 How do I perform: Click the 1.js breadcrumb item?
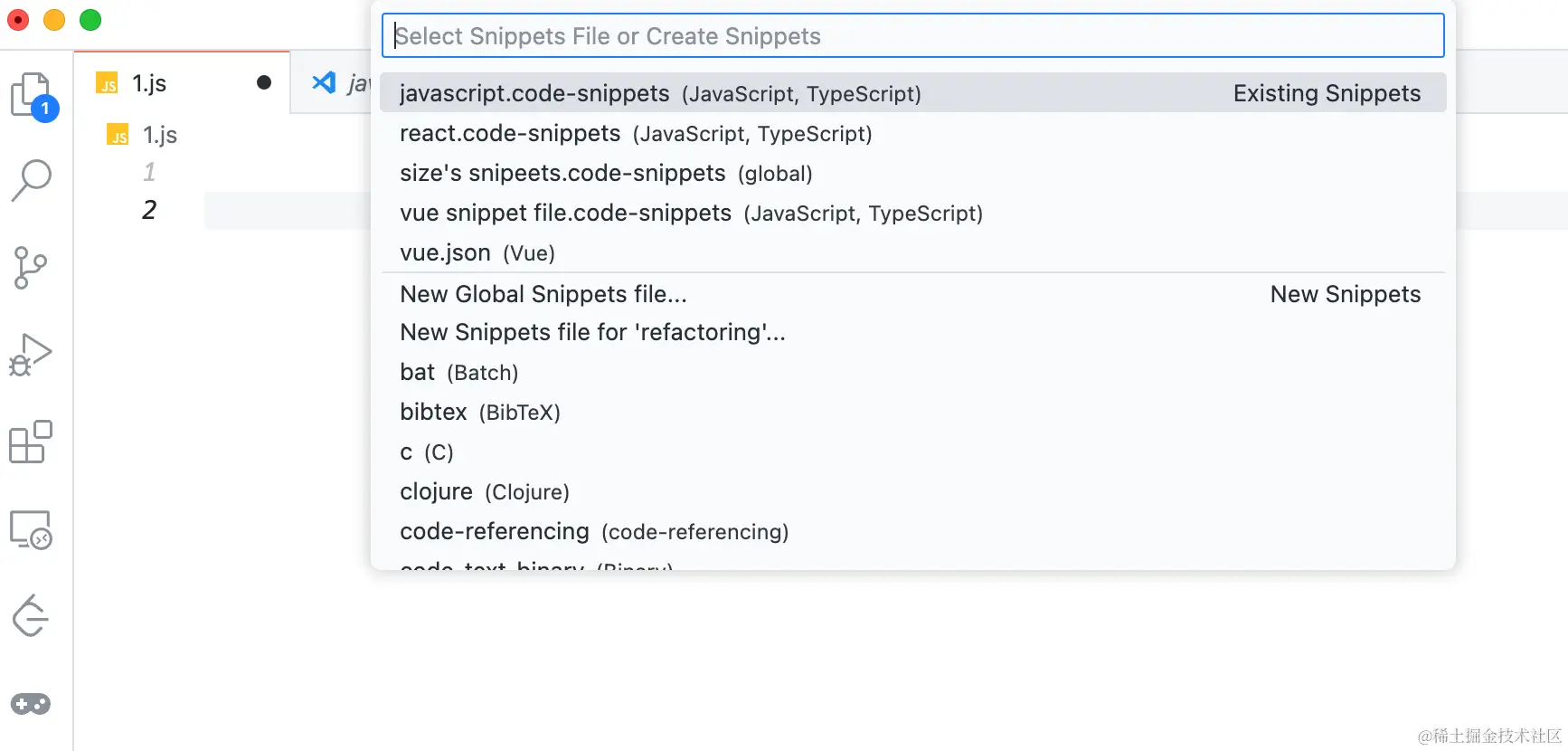(159, 135)
